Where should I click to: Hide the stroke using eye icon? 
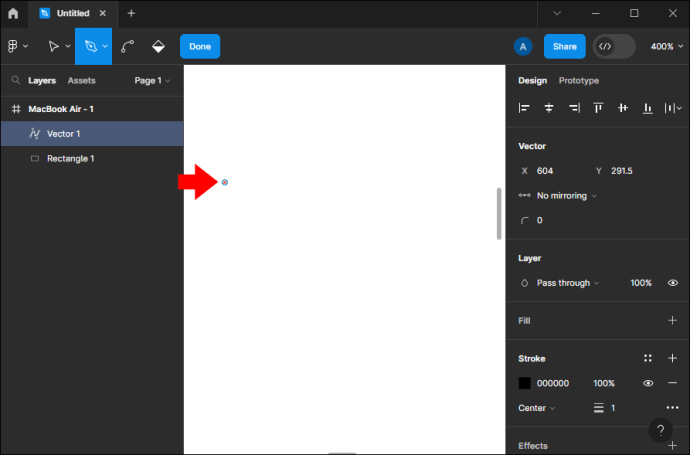648,383
